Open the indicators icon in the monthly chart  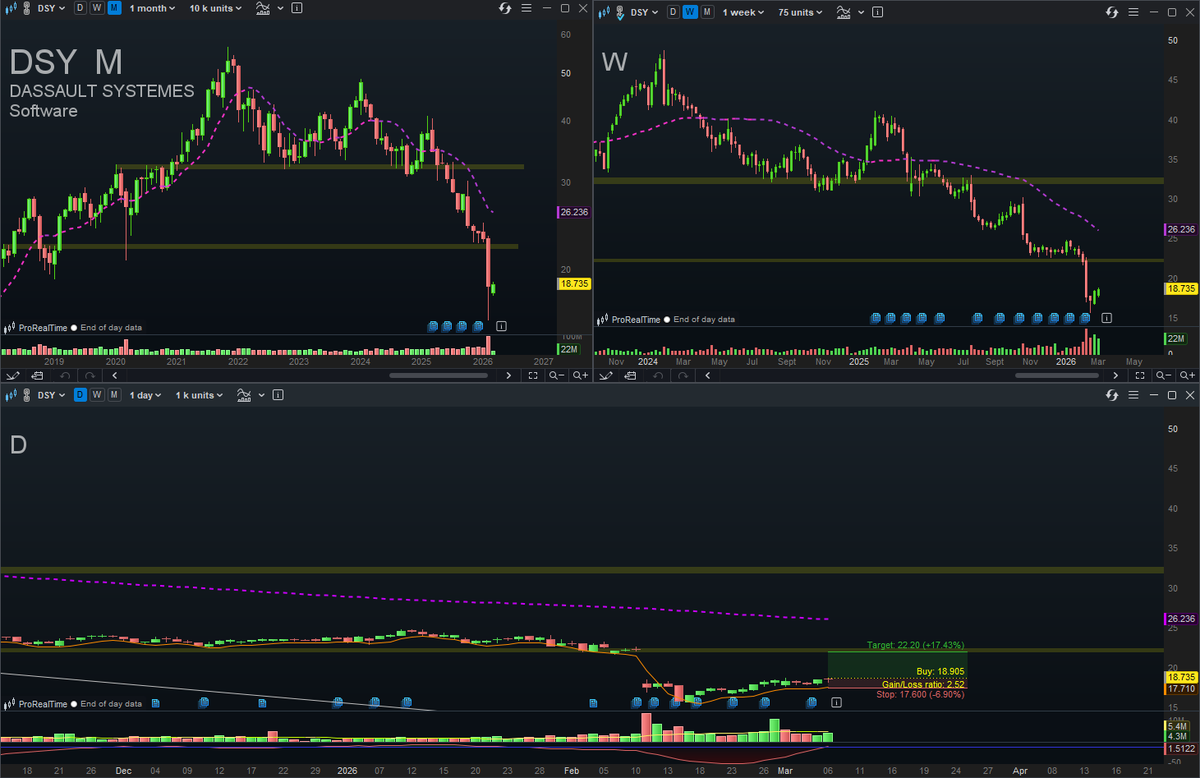(x=262, y=9)
